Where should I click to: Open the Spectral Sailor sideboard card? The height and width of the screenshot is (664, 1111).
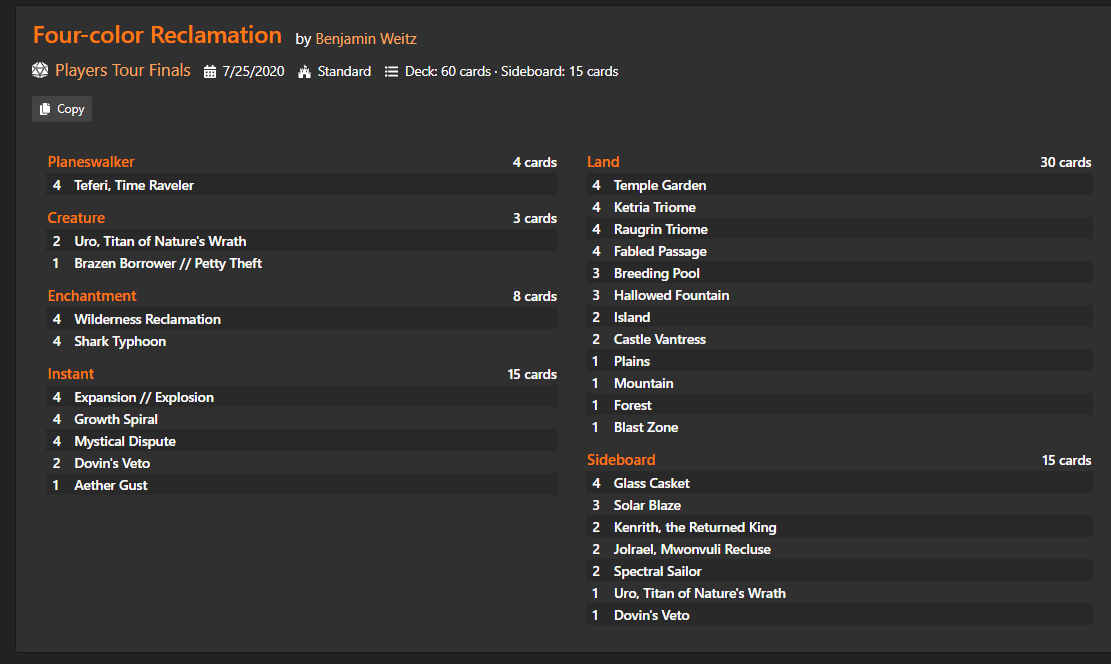pos(657,570)
